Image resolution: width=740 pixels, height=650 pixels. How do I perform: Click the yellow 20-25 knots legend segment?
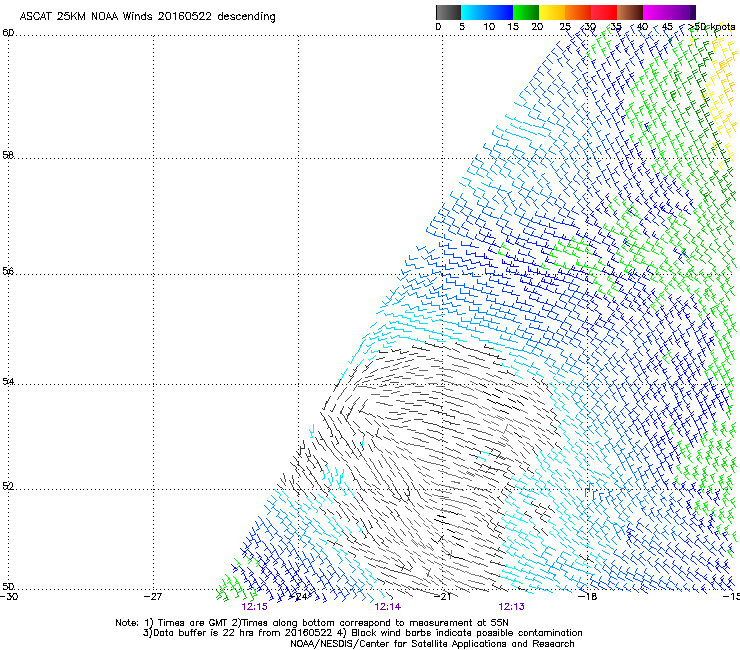pos(552,12)
